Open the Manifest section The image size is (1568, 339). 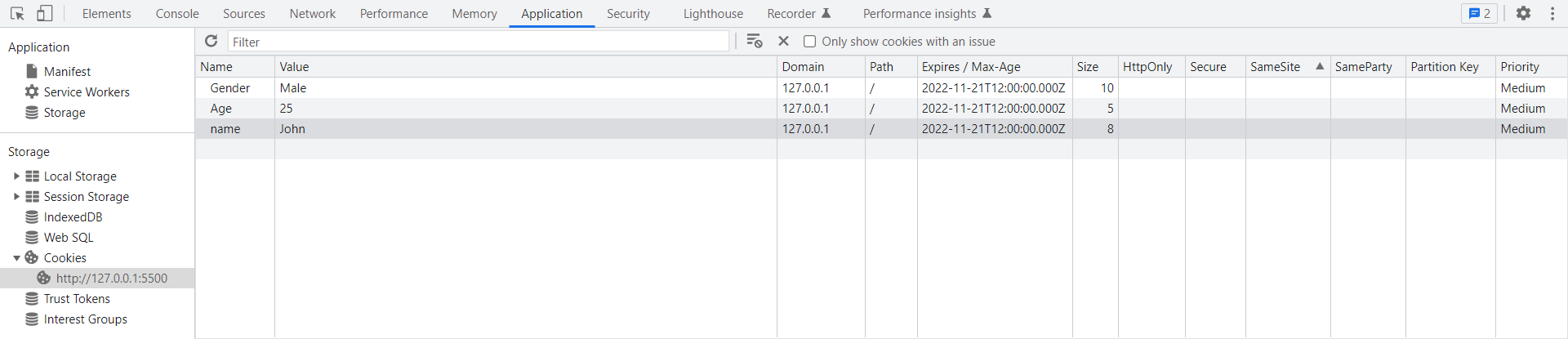[67, 72]
